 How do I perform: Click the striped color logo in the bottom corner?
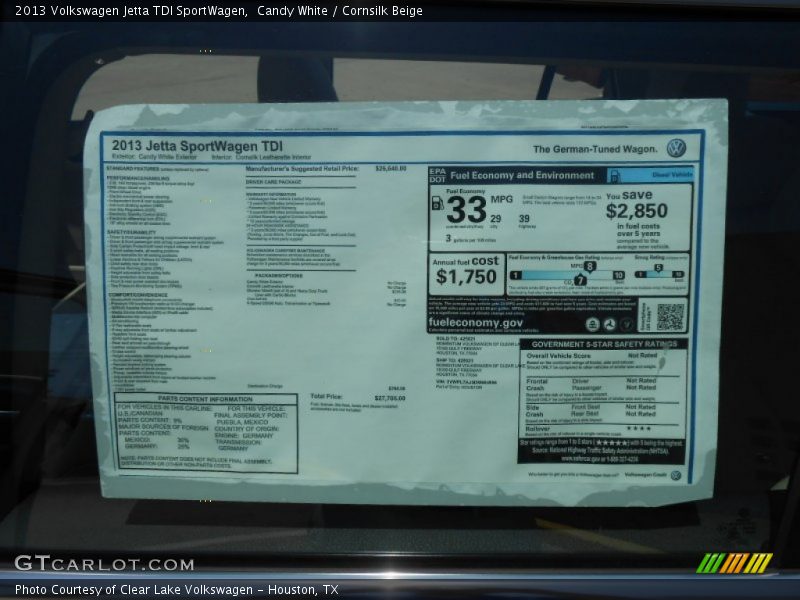[734, 563]
